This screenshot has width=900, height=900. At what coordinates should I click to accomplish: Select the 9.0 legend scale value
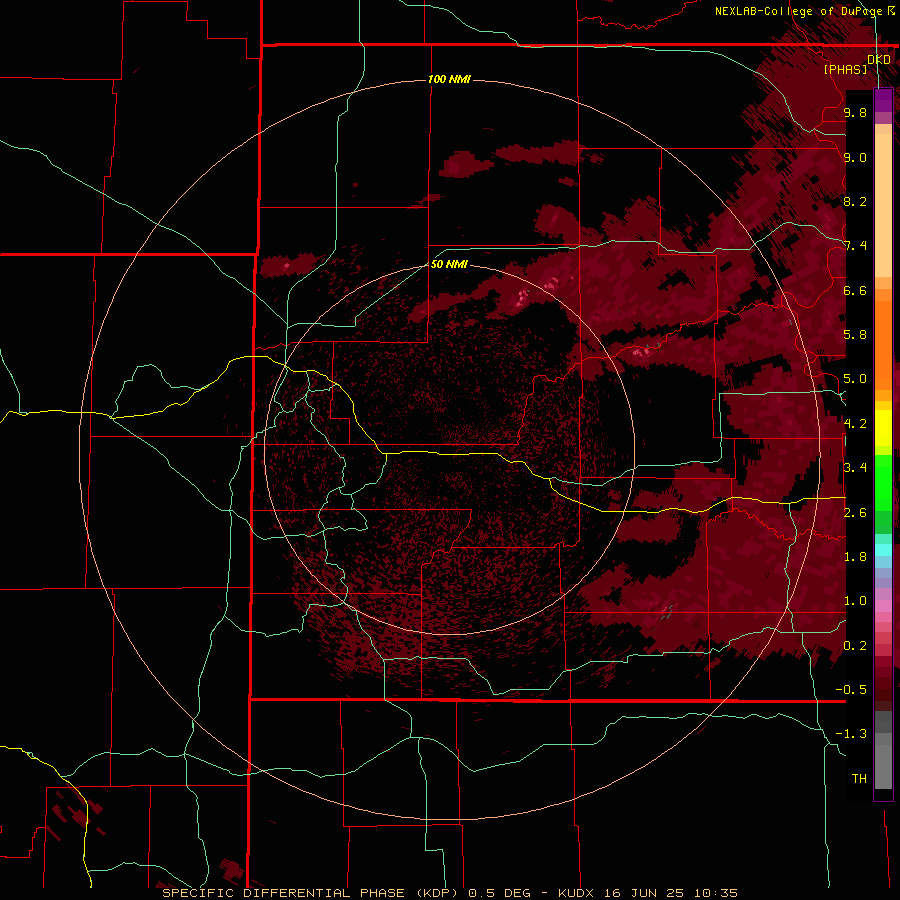[x=855, y=157]
